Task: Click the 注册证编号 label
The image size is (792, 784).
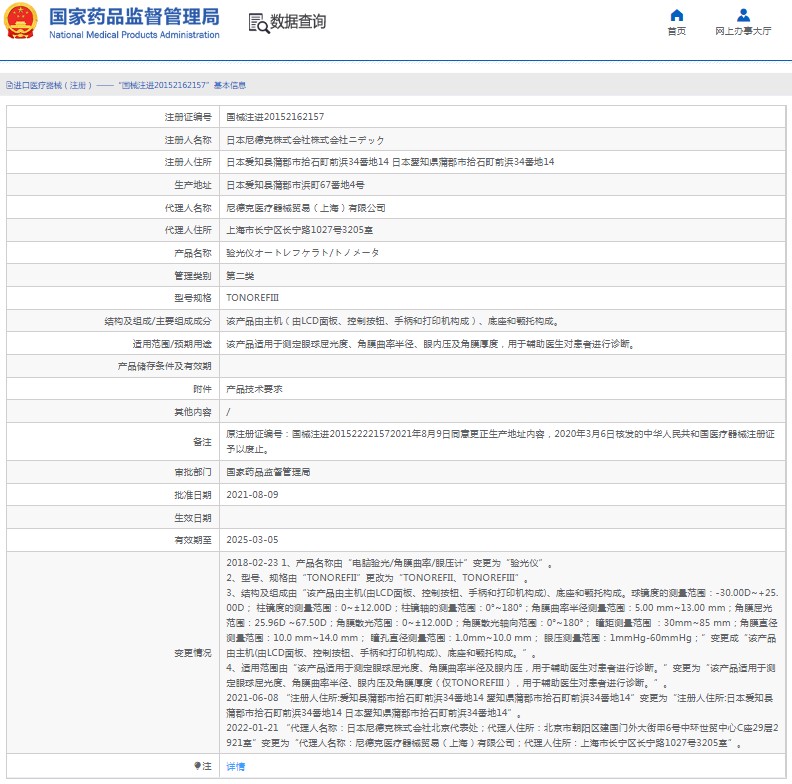Action: pos(188,117)
